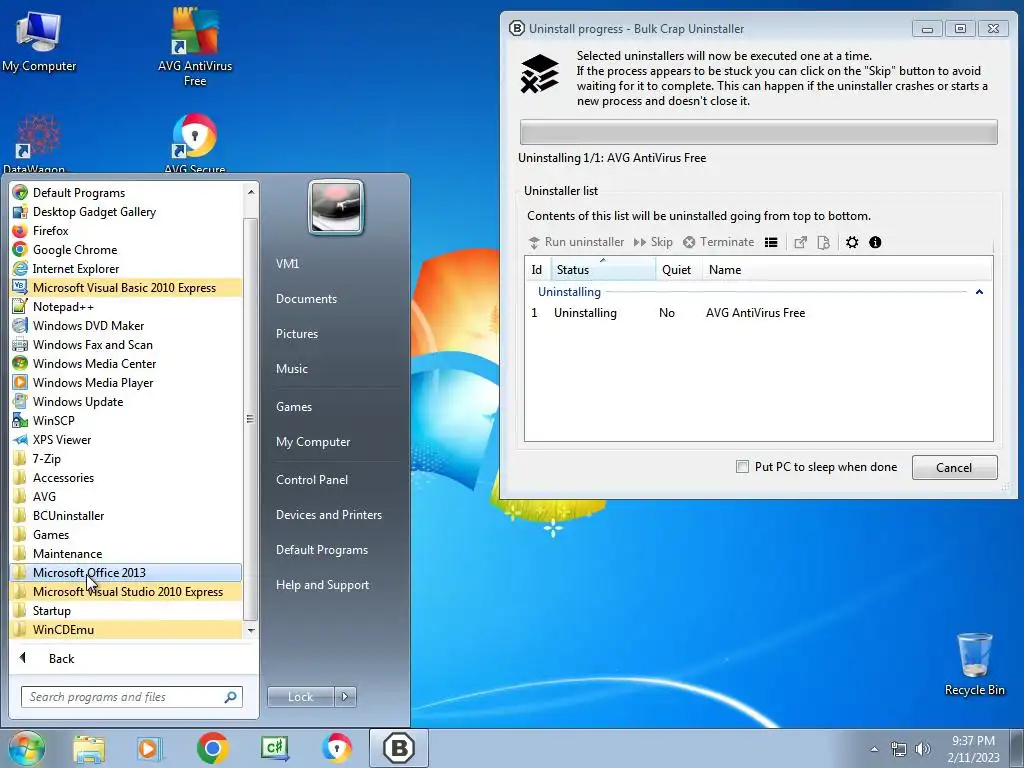Open Windows Update
Image resolution: width=1024 pixels, height=768 pixels.
(127, 402)
